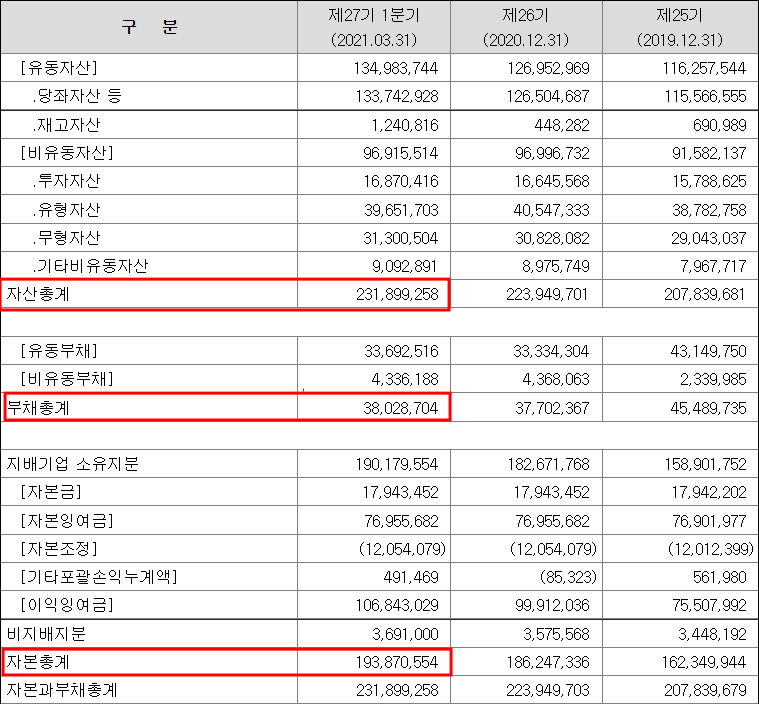
Task: Select value 38,028,704
Action: pos(401,408)
